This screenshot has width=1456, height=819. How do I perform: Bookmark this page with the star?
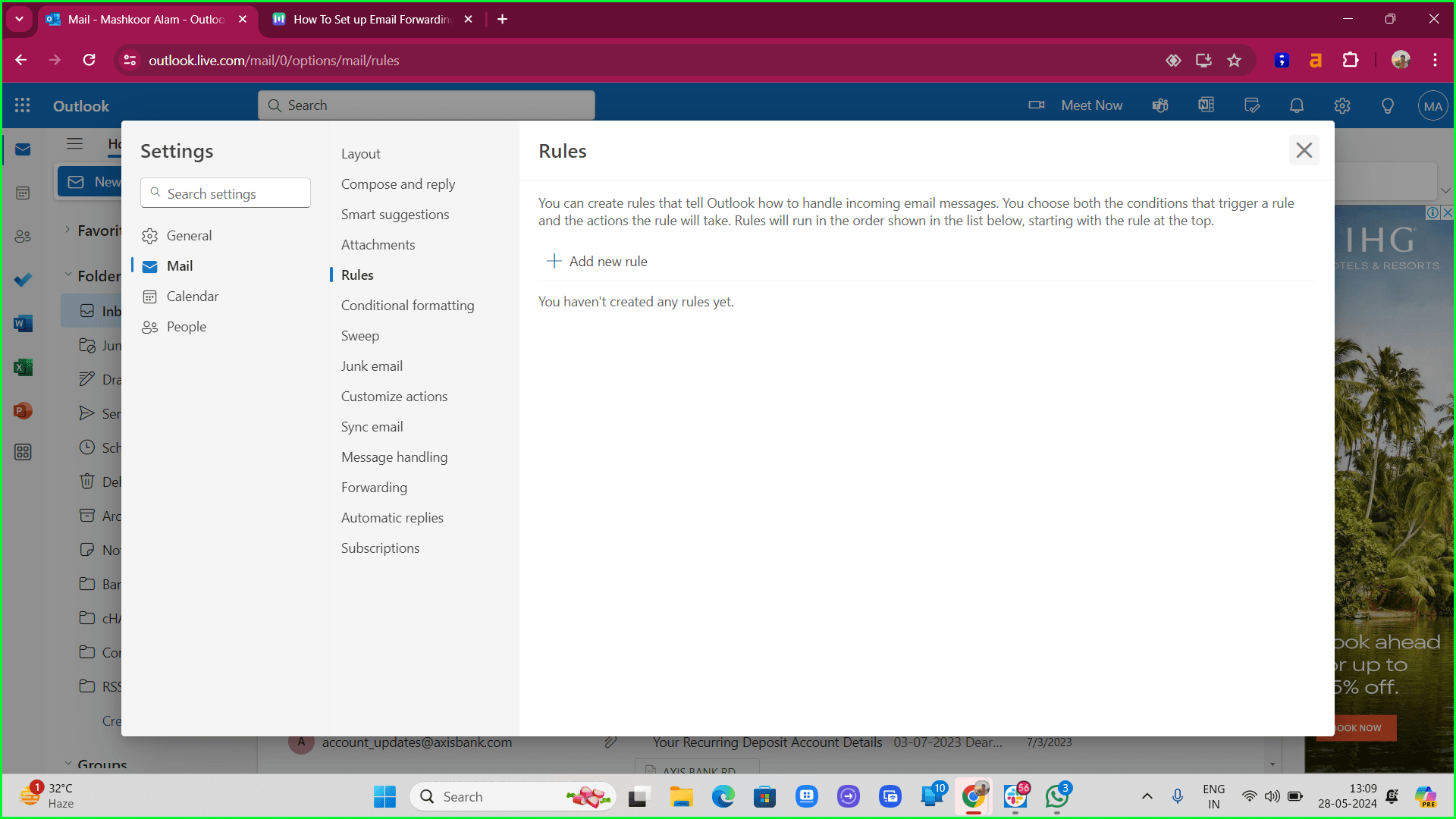click(1234, 60)
